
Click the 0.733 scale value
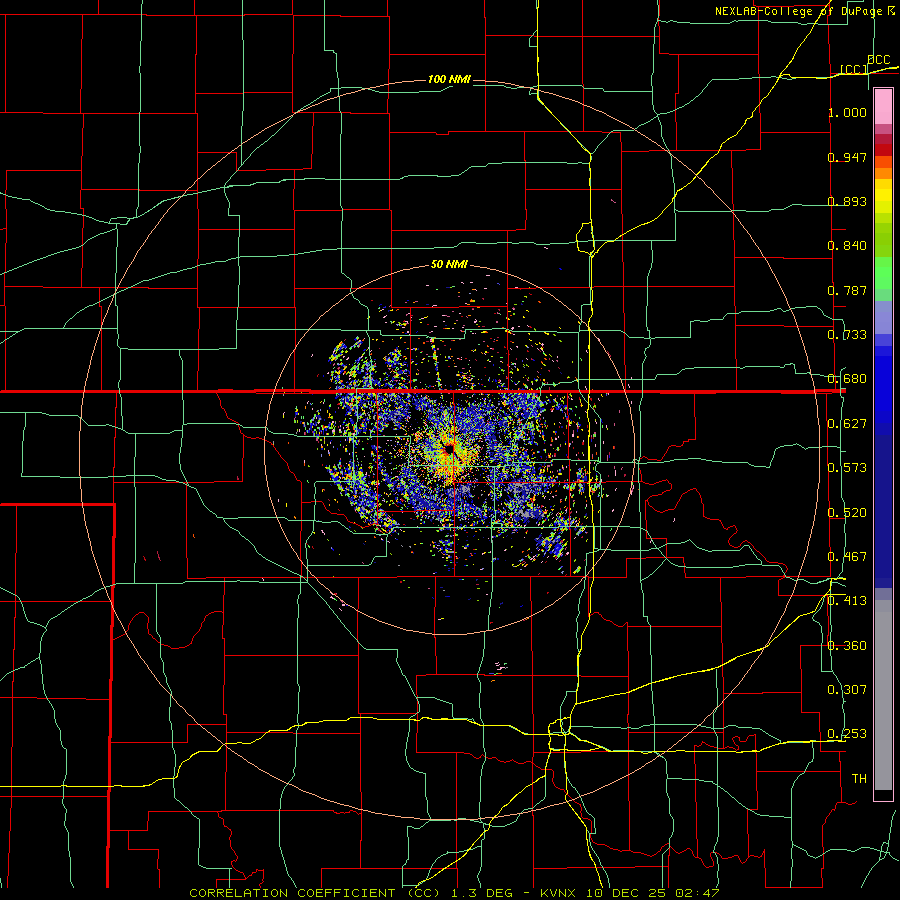847,335
